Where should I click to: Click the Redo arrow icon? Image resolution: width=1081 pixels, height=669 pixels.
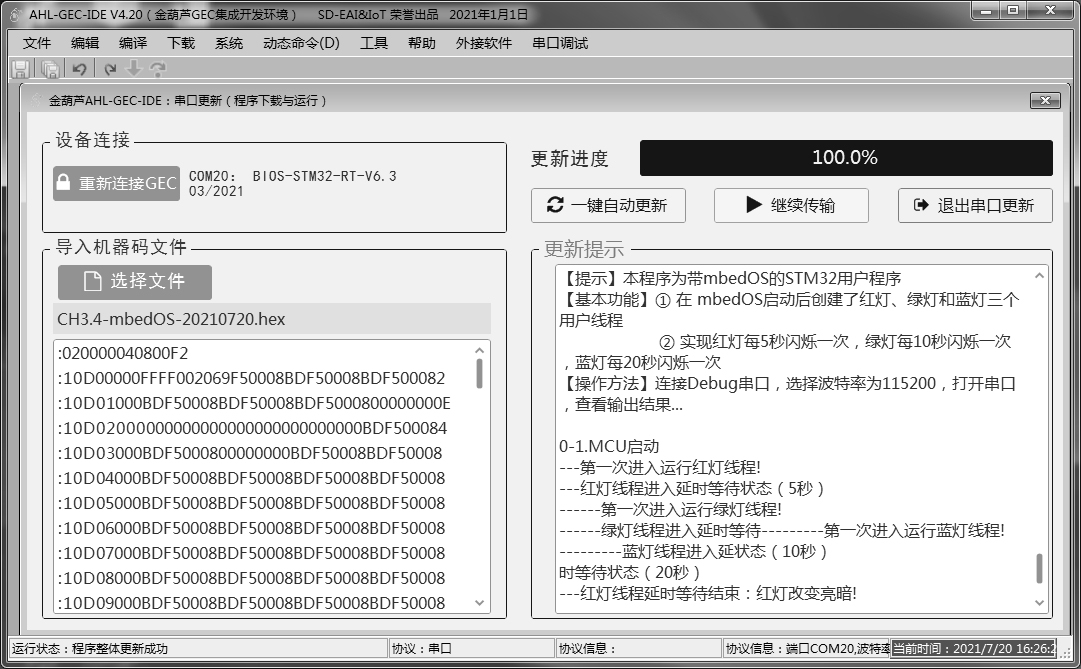110,69
